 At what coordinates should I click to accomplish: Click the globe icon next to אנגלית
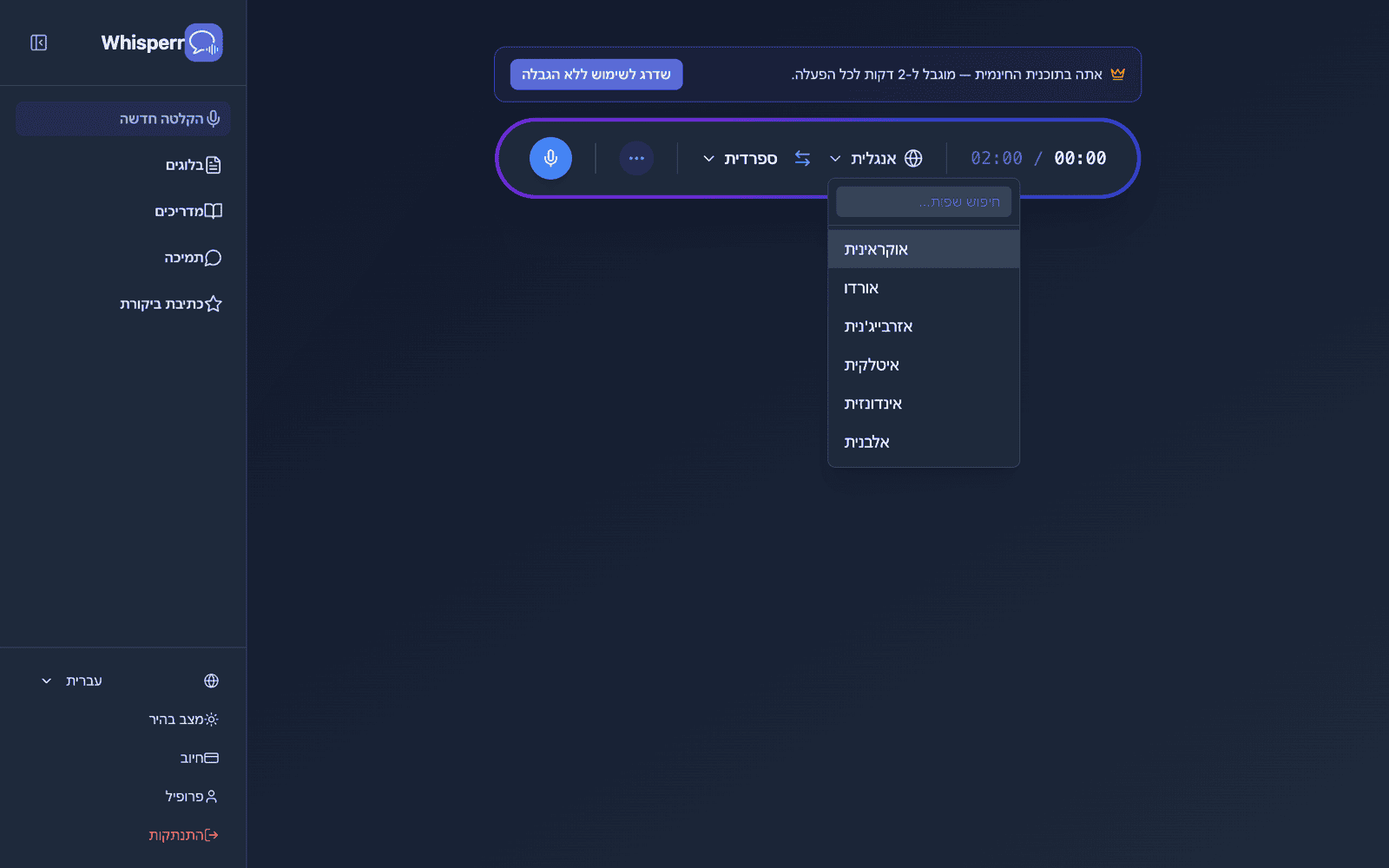pos(913,159)
